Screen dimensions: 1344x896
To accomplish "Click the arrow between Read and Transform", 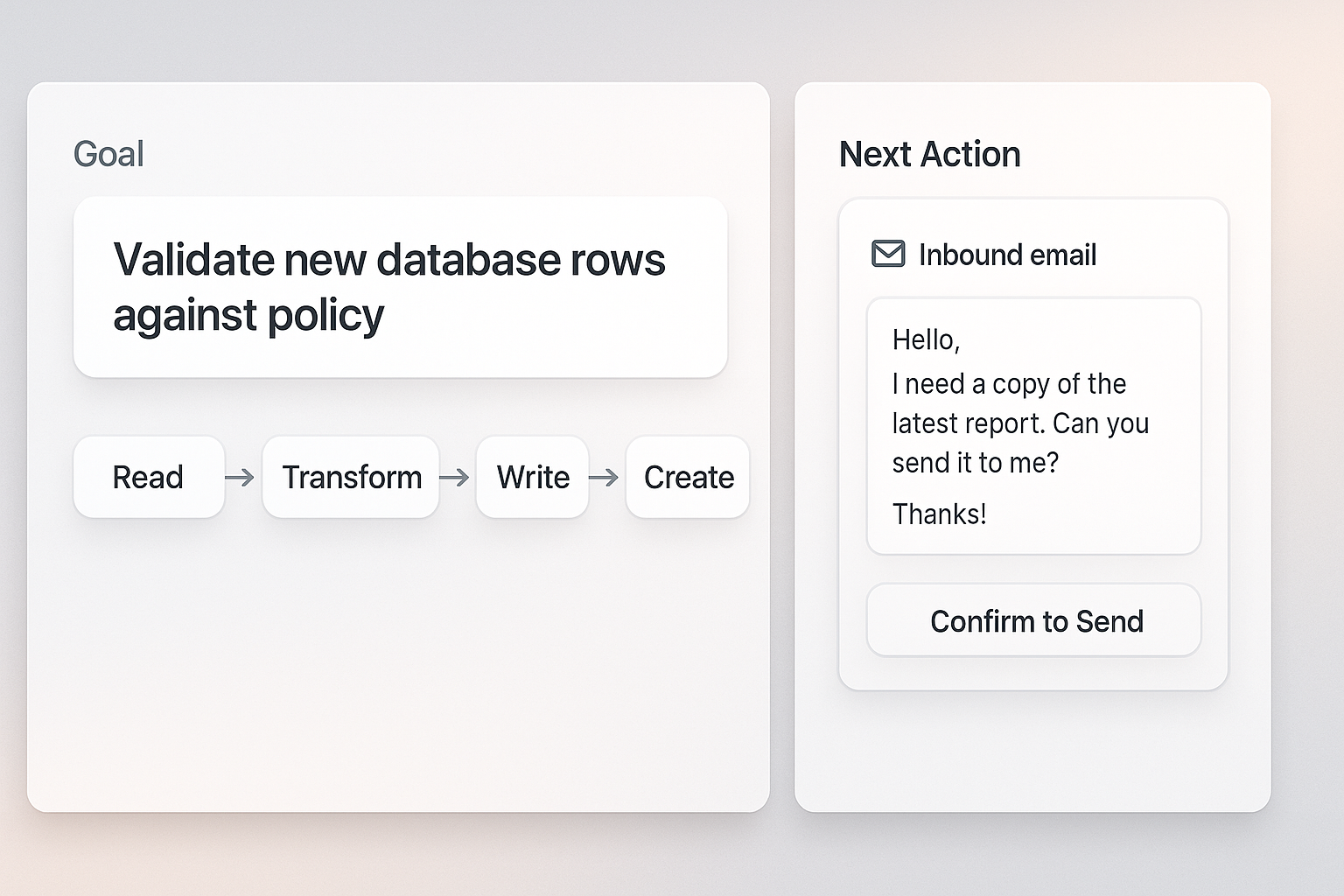I will tap(240, 478).
